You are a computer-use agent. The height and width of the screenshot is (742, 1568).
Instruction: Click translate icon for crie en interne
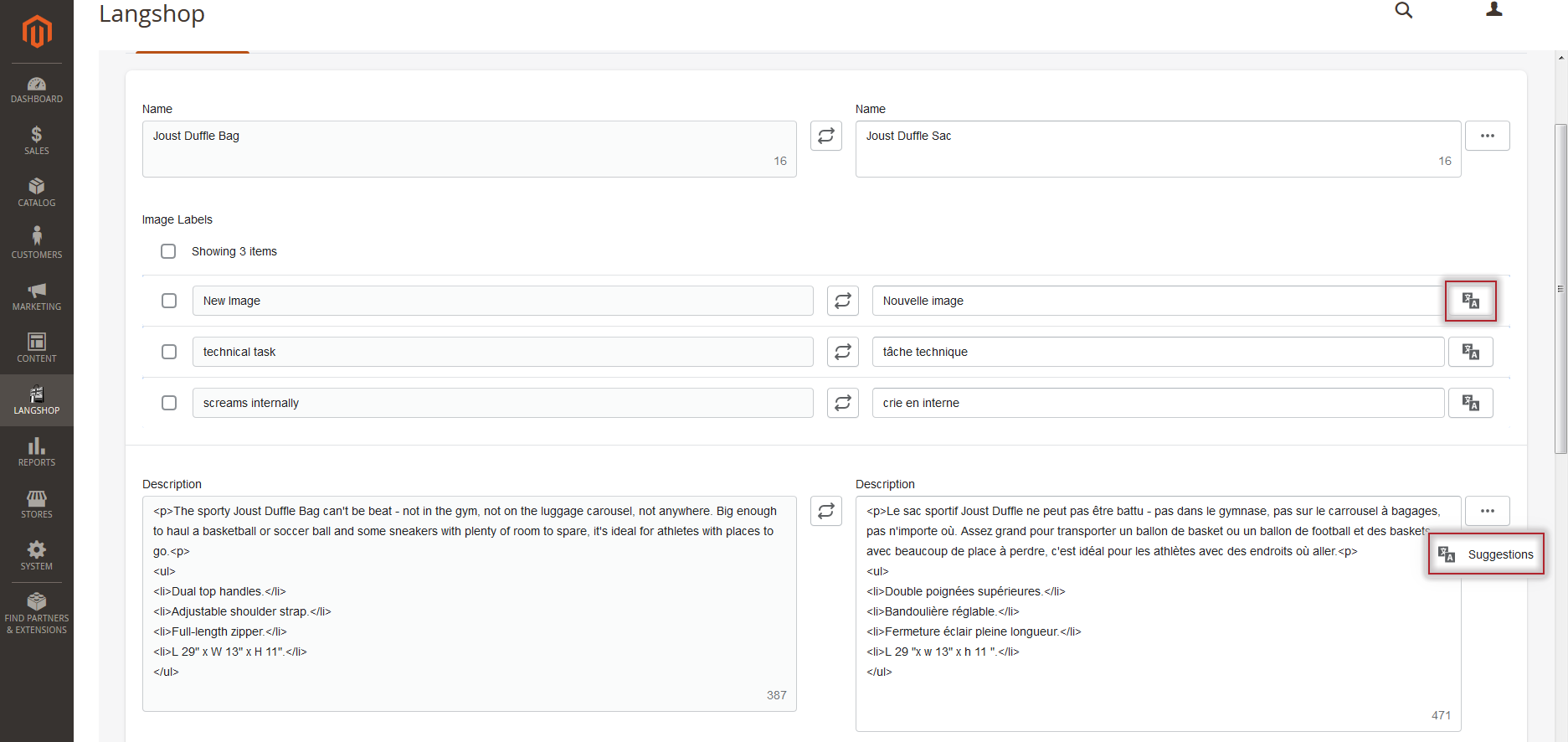pyautogui.click(x=1471, y=403)
